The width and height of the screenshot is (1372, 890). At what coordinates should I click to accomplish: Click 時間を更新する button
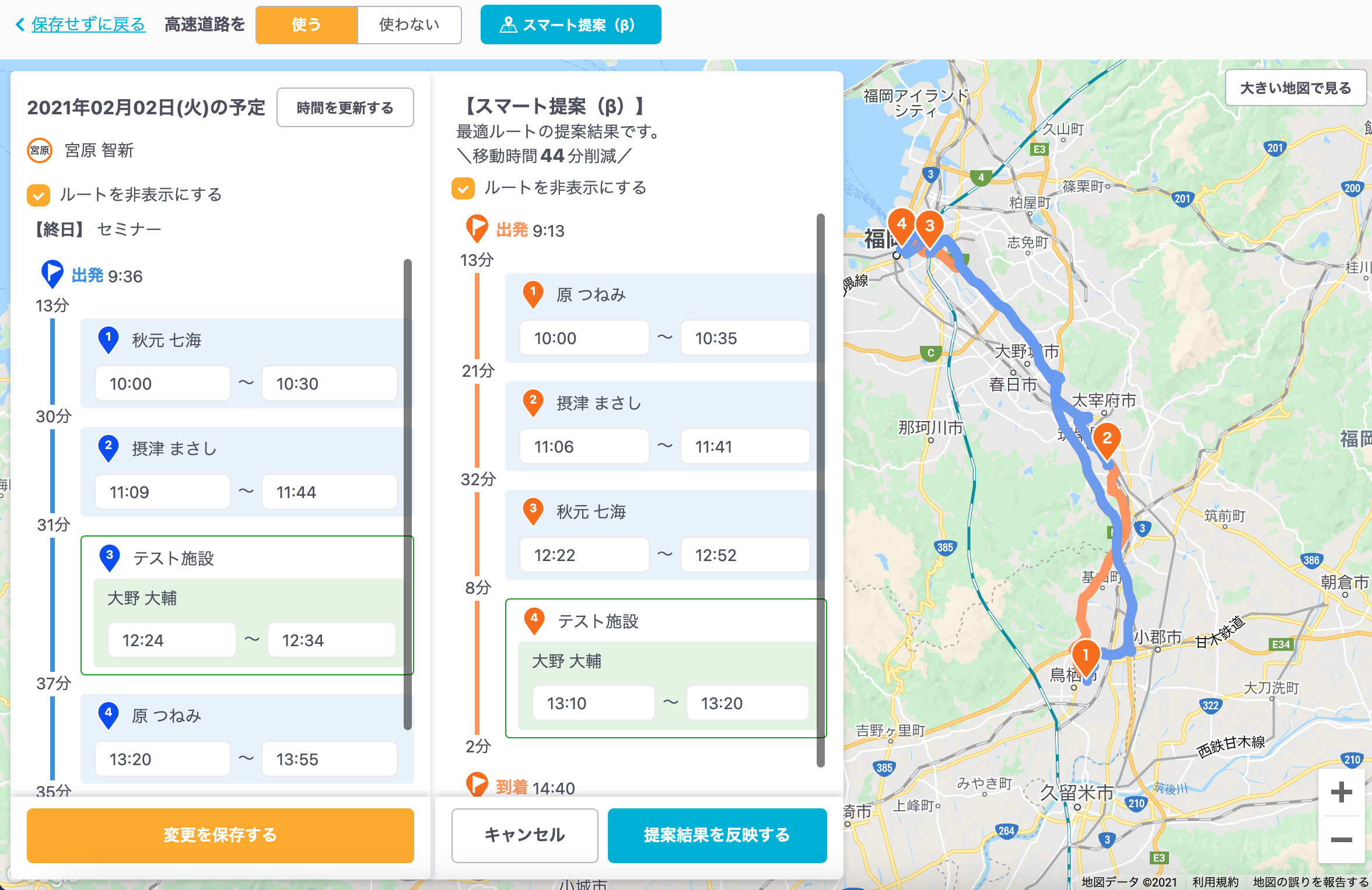[345, 107]
